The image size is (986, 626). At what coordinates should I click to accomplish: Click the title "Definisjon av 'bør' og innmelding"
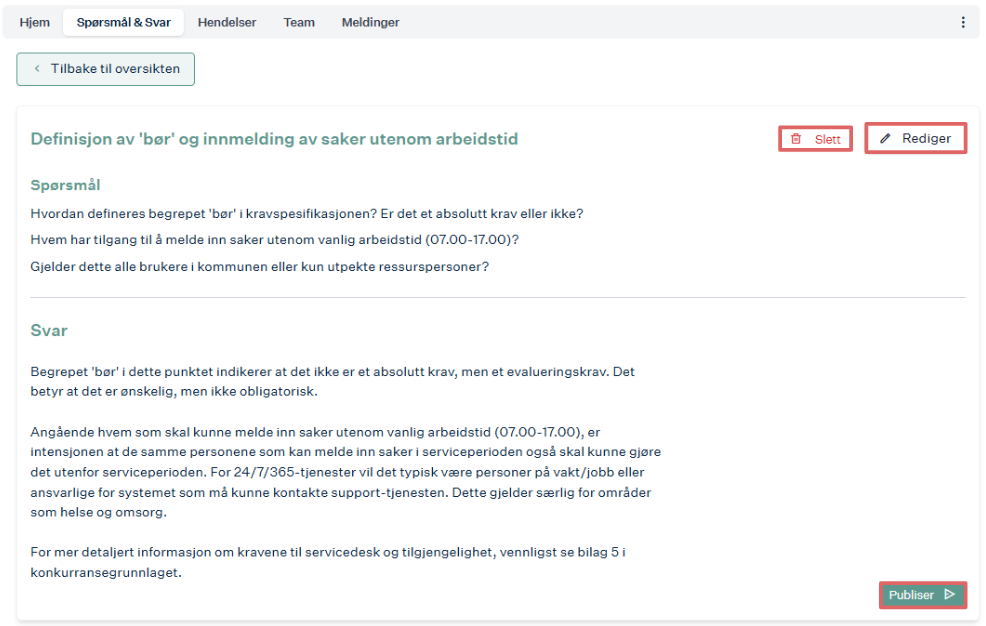click(274, 139)
